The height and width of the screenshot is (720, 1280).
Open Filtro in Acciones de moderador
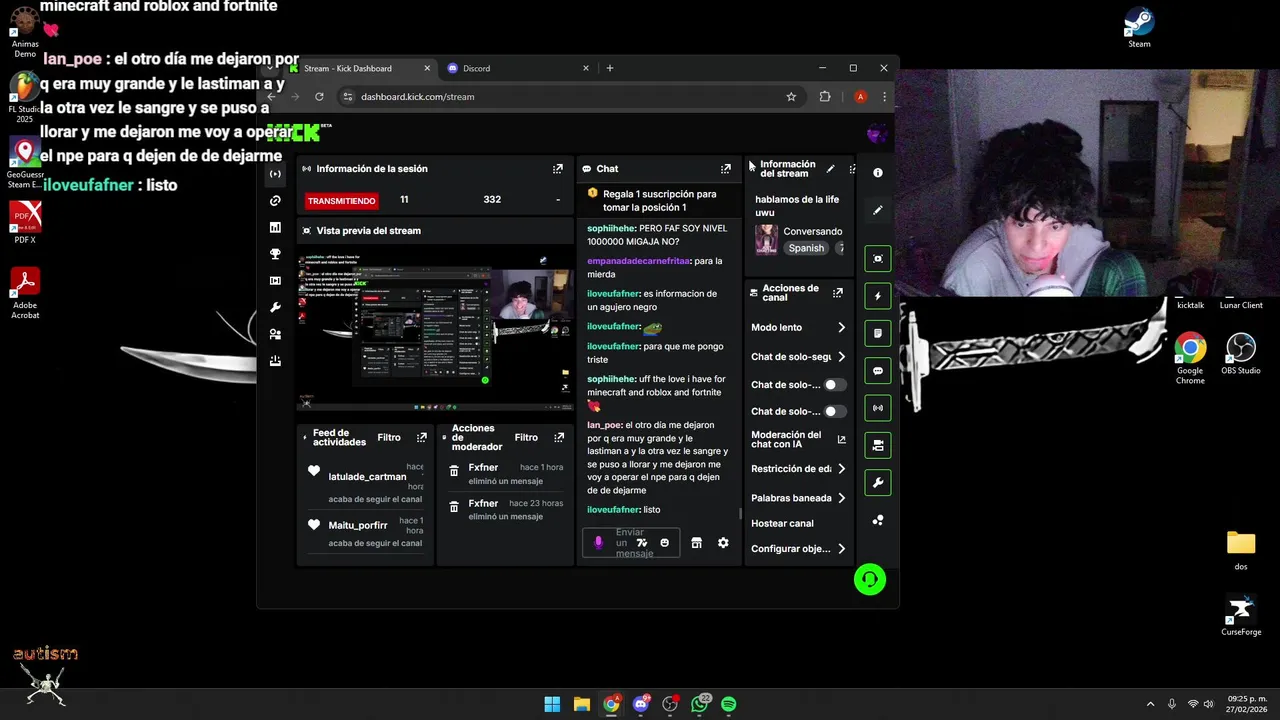[526, 437]
